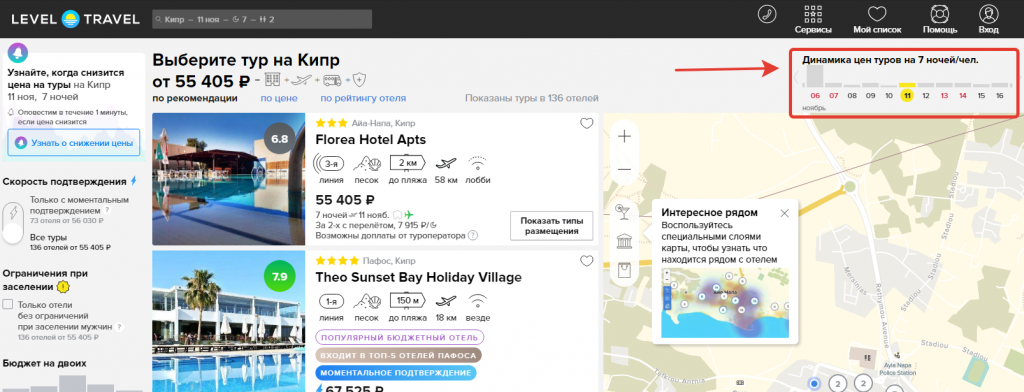Screen dimensions: 1024x392
Task: Open Мой список heart icon
Action: pyautogui.click(x=876, y=14)
